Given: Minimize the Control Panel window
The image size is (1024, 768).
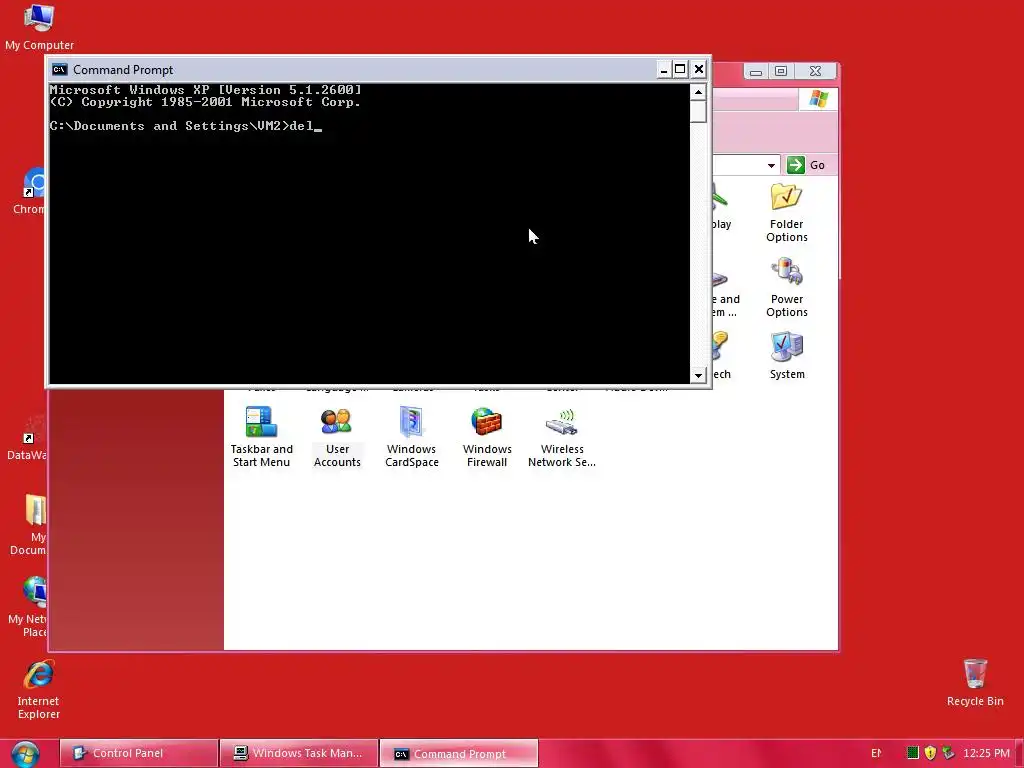Looking at the screenshot, I should 756,71.
